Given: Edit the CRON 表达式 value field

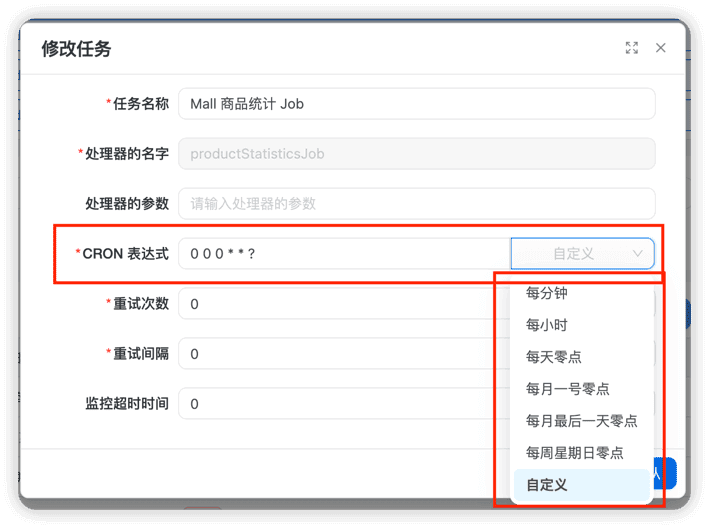Looking at the screenshot, I should coord(345,254).
